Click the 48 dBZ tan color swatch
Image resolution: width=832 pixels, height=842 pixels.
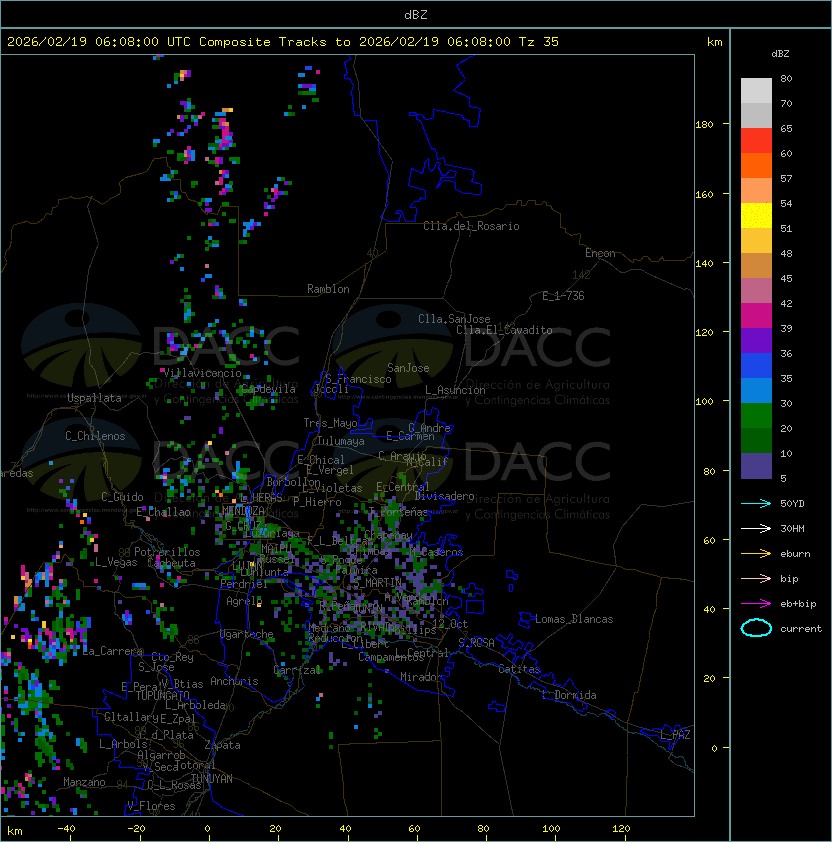point(756,265)
